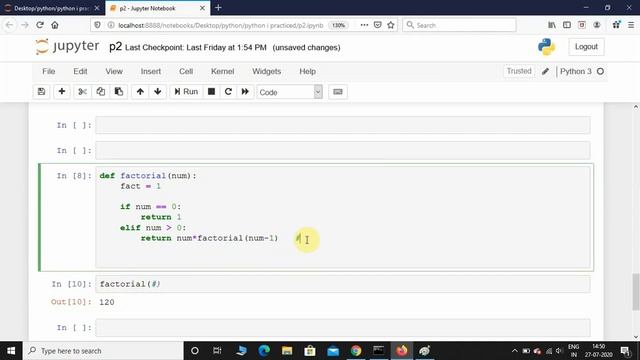The image size is (640, 360).
Task: Restart the kernel icon
Action: coord(228,92)
